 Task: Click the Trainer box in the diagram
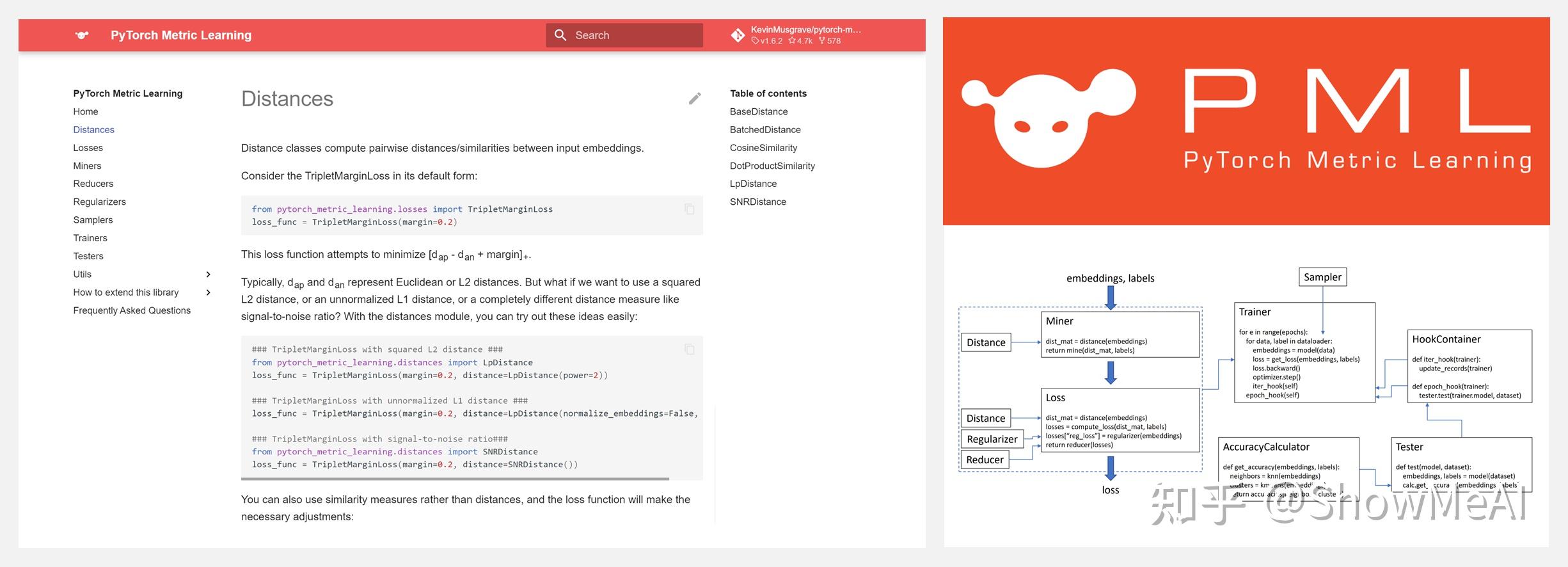pyautogui.click(x=1304, y=353)
